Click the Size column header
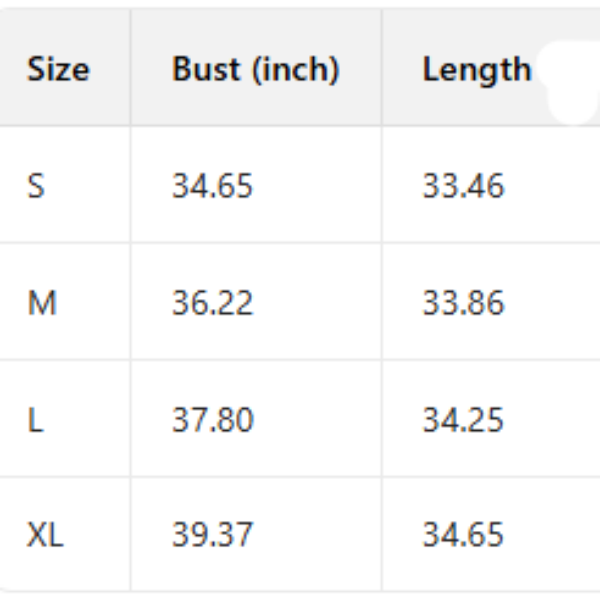Image resolution: width=600 pixels, height=600 pixels. [x=58, y=70]
